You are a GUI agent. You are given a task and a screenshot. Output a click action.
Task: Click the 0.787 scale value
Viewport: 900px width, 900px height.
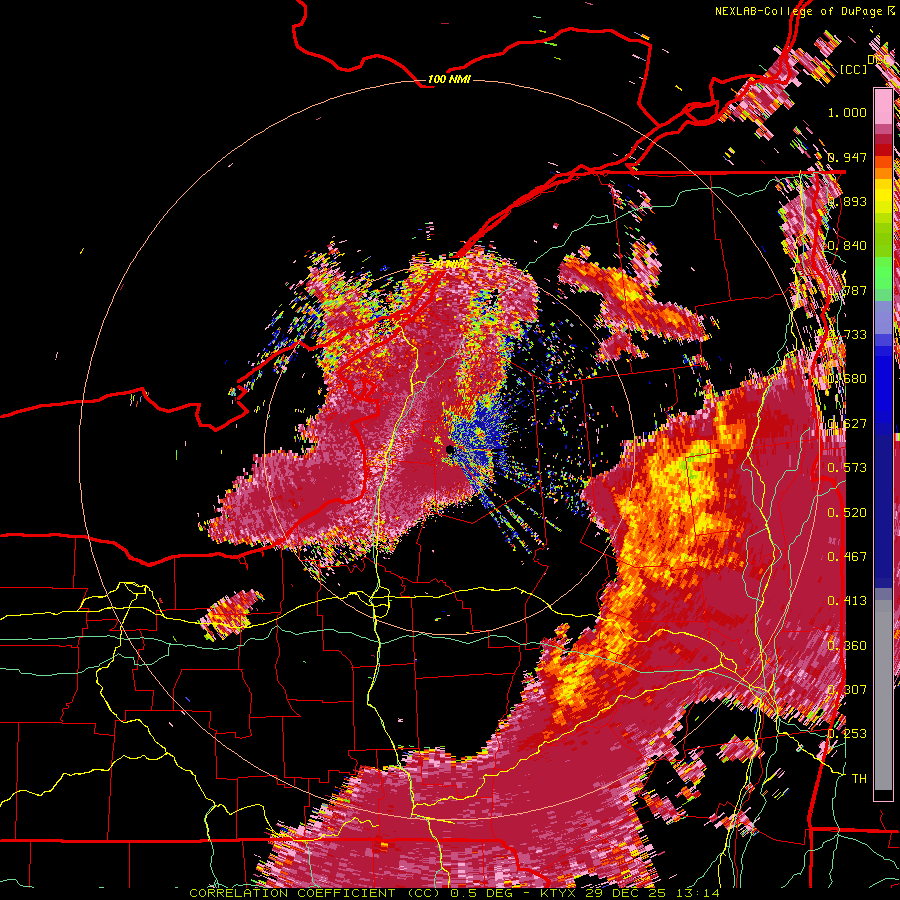click(847, 290)
